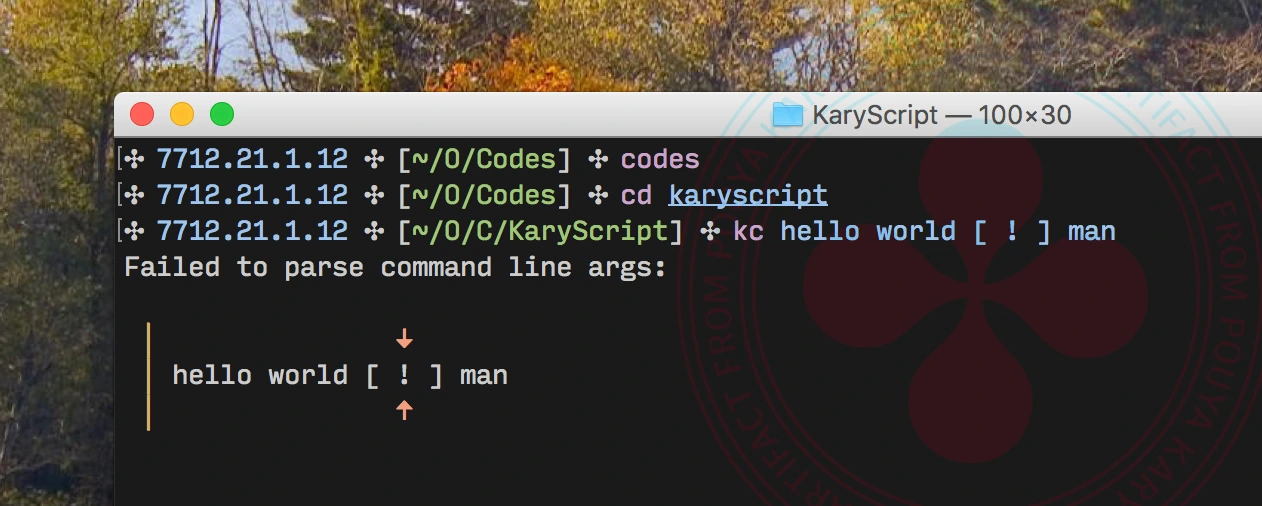This screenshot has width=1262, height=506.
Task: Click the word 'man' in the error snippet
Action: 484,376
